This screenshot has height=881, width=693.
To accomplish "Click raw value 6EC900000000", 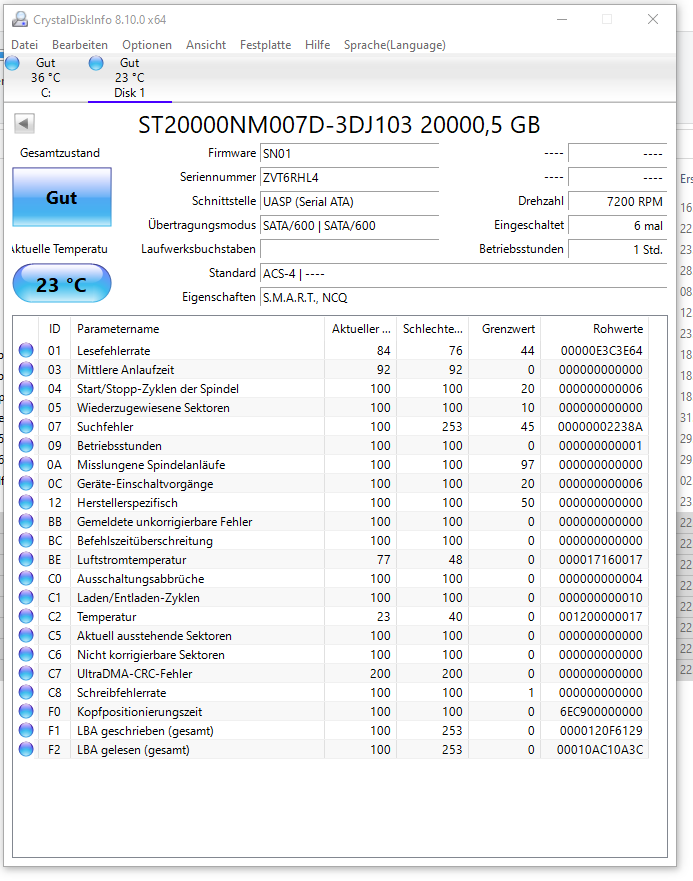I will click(601, 712).
